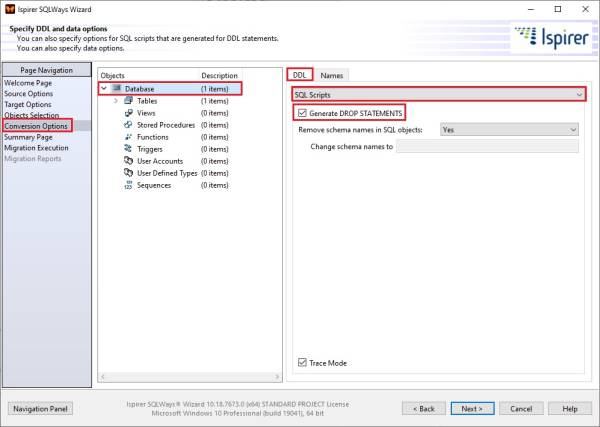Click the Views object icon
600x427 pixels.
click(128, 113)
